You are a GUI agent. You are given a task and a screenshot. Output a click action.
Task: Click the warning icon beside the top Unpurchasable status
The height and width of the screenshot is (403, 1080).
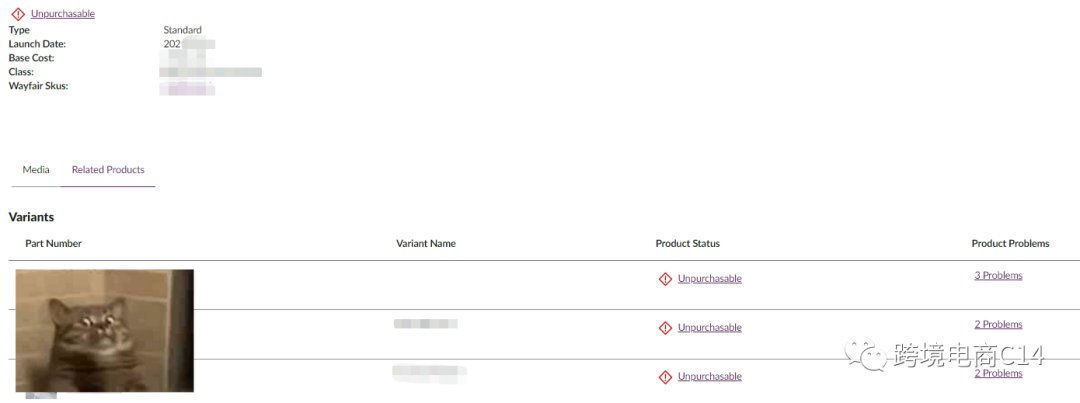[18, 14]
